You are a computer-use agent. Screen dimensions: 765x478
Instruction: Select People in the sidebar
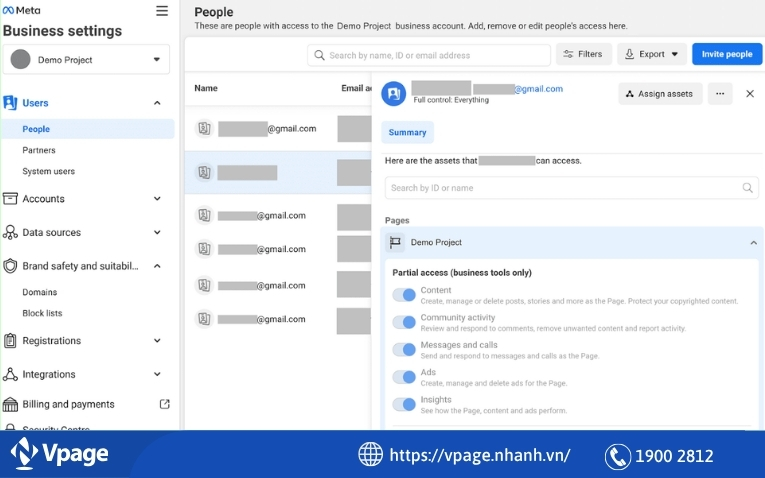pos(88,129)
